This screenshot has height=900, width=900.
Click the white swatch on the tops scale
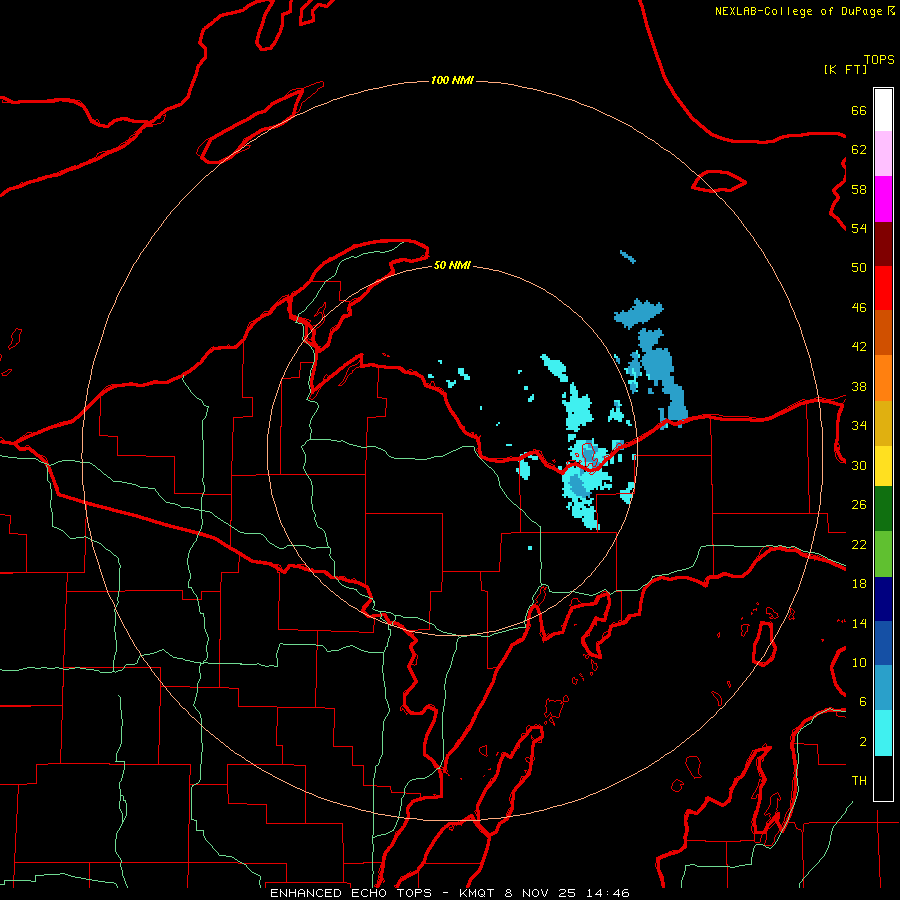point(883,110)
